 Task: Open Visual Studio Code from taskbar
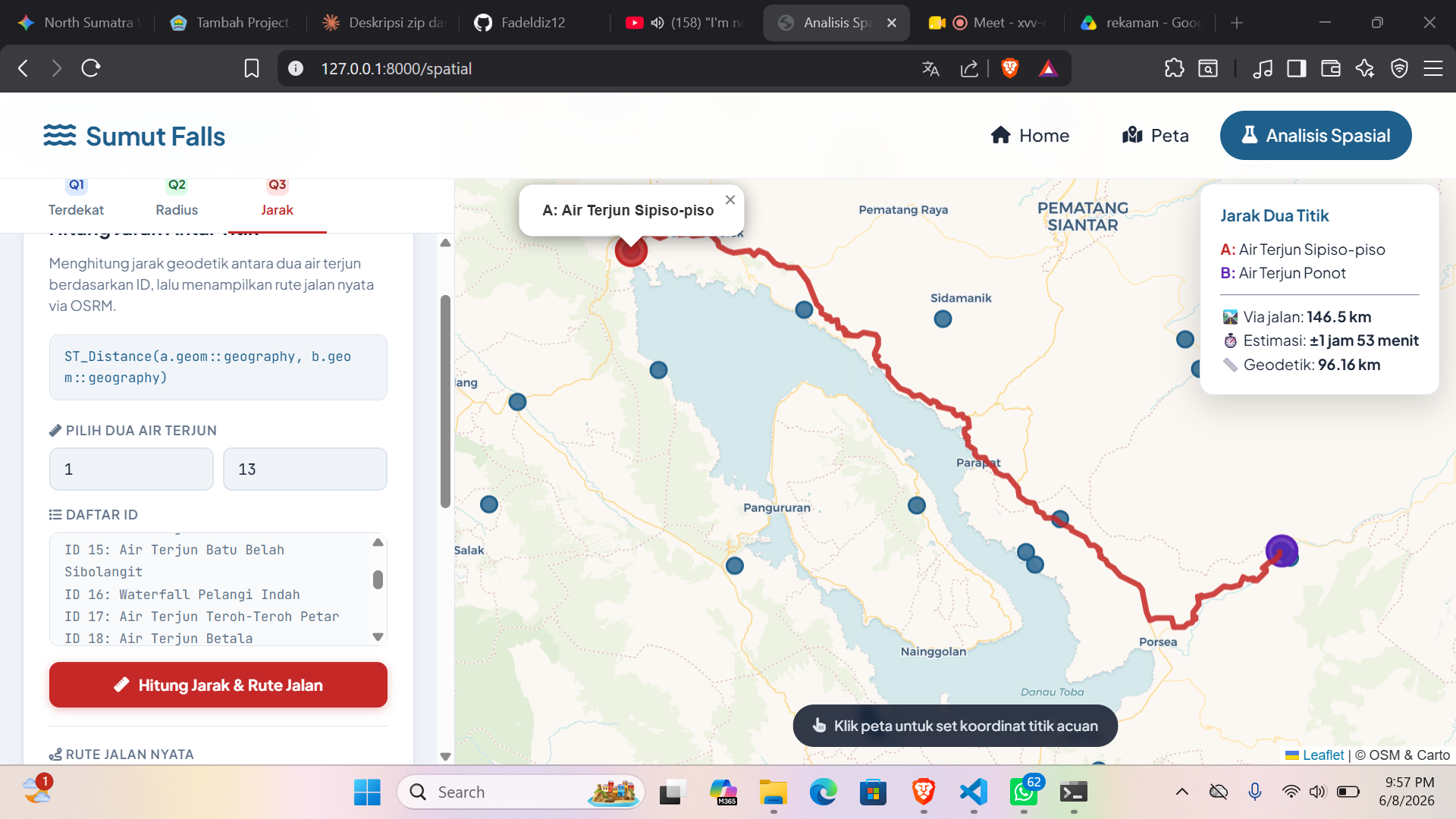point(974,792)
